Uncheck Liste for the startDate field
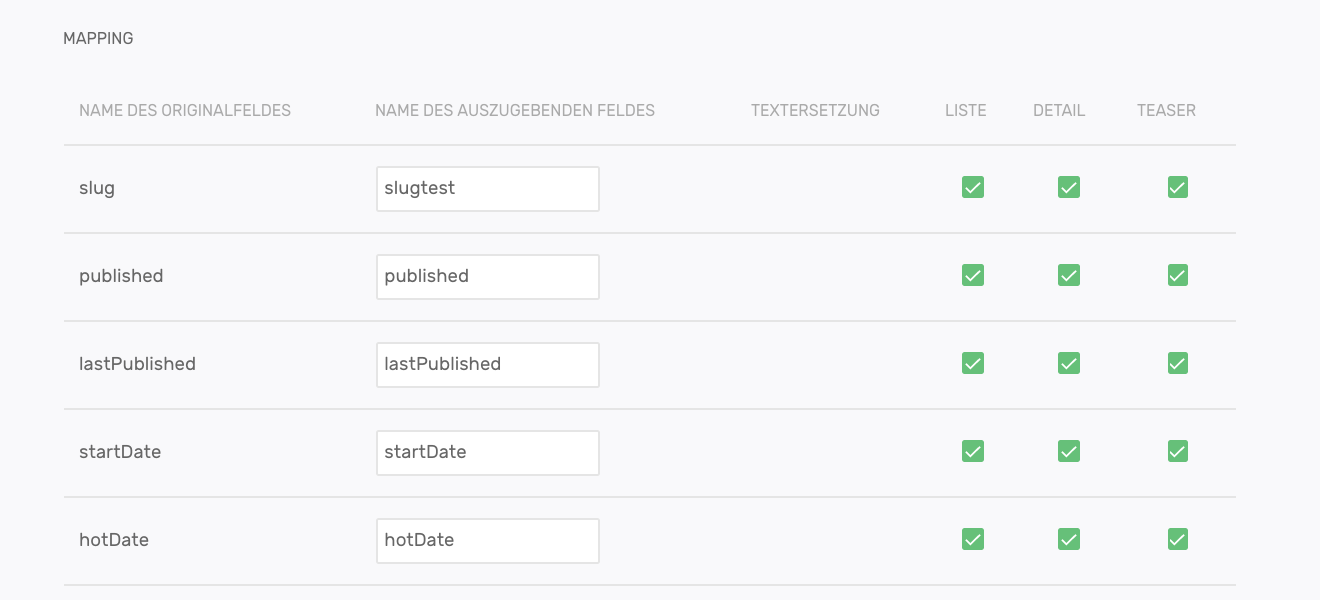The image size is (1320, 600). (x=972, y=451)
